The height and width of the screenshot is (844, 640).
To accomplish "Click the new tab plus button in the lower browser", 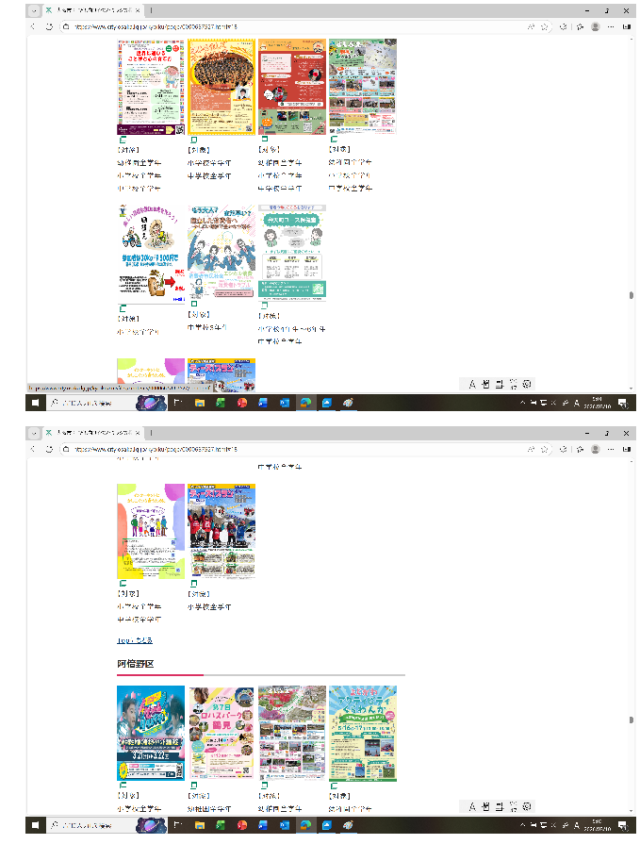I will 151,433.
